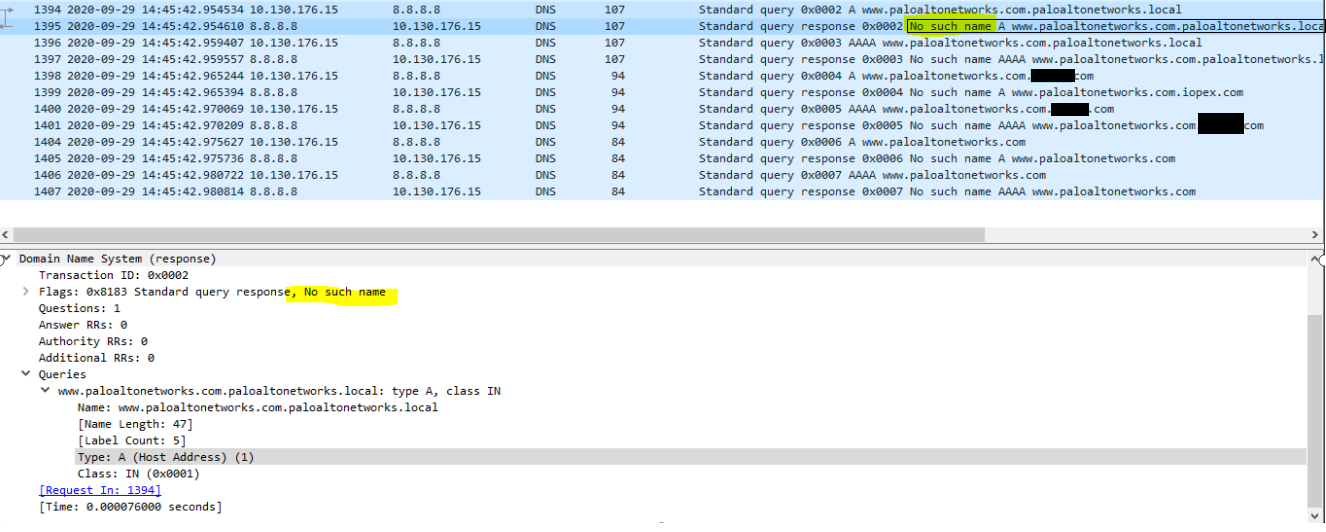
Task: Select the Answer RRs: 0 field
Action: [82, 325]
